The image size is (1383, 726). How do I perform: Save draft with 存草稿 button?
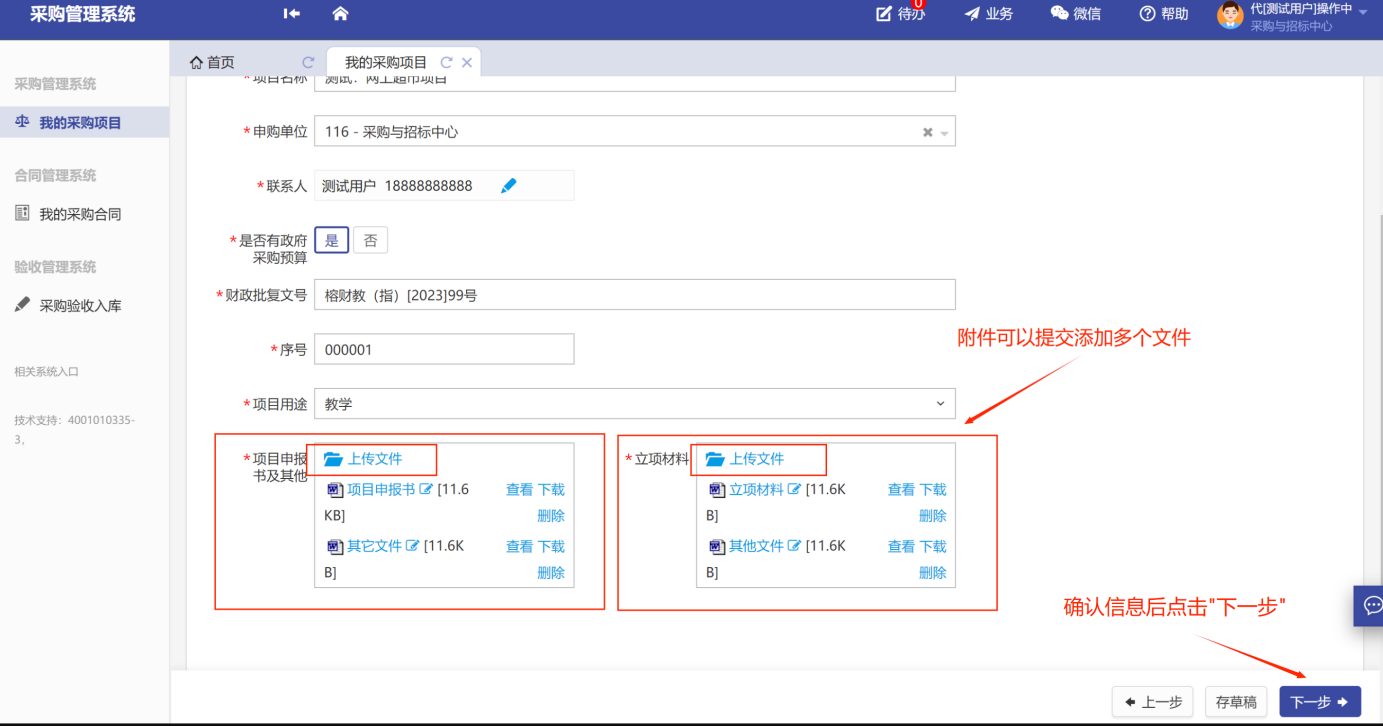tap(1236, 702)
